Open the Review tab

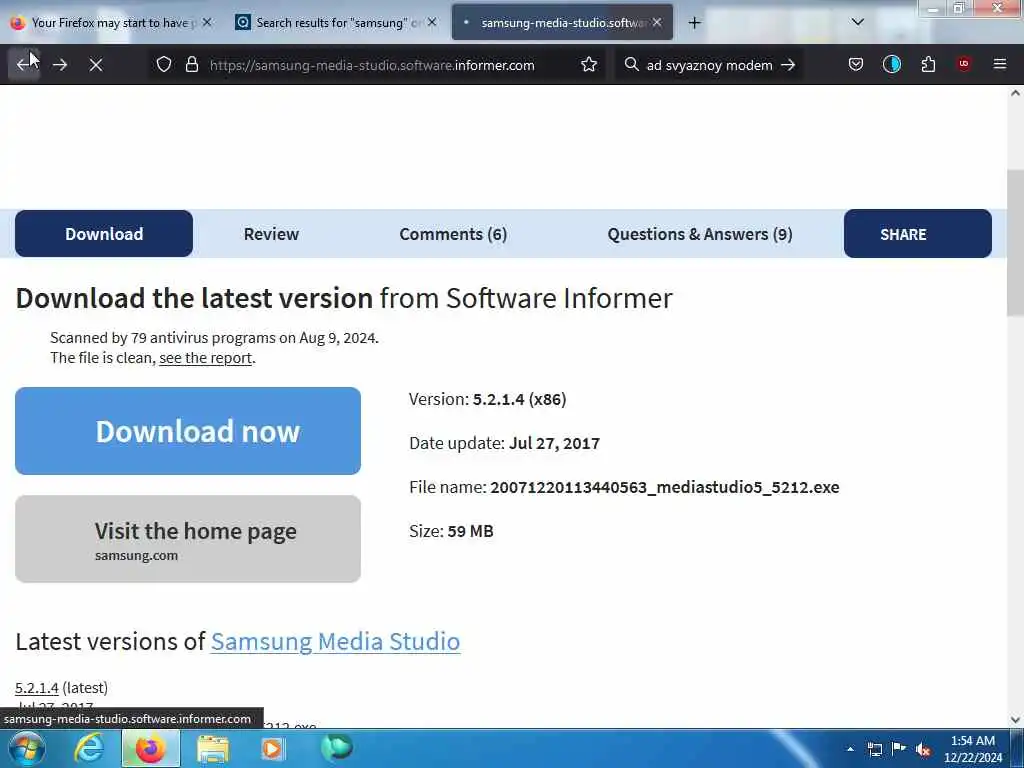pos(271,234)
